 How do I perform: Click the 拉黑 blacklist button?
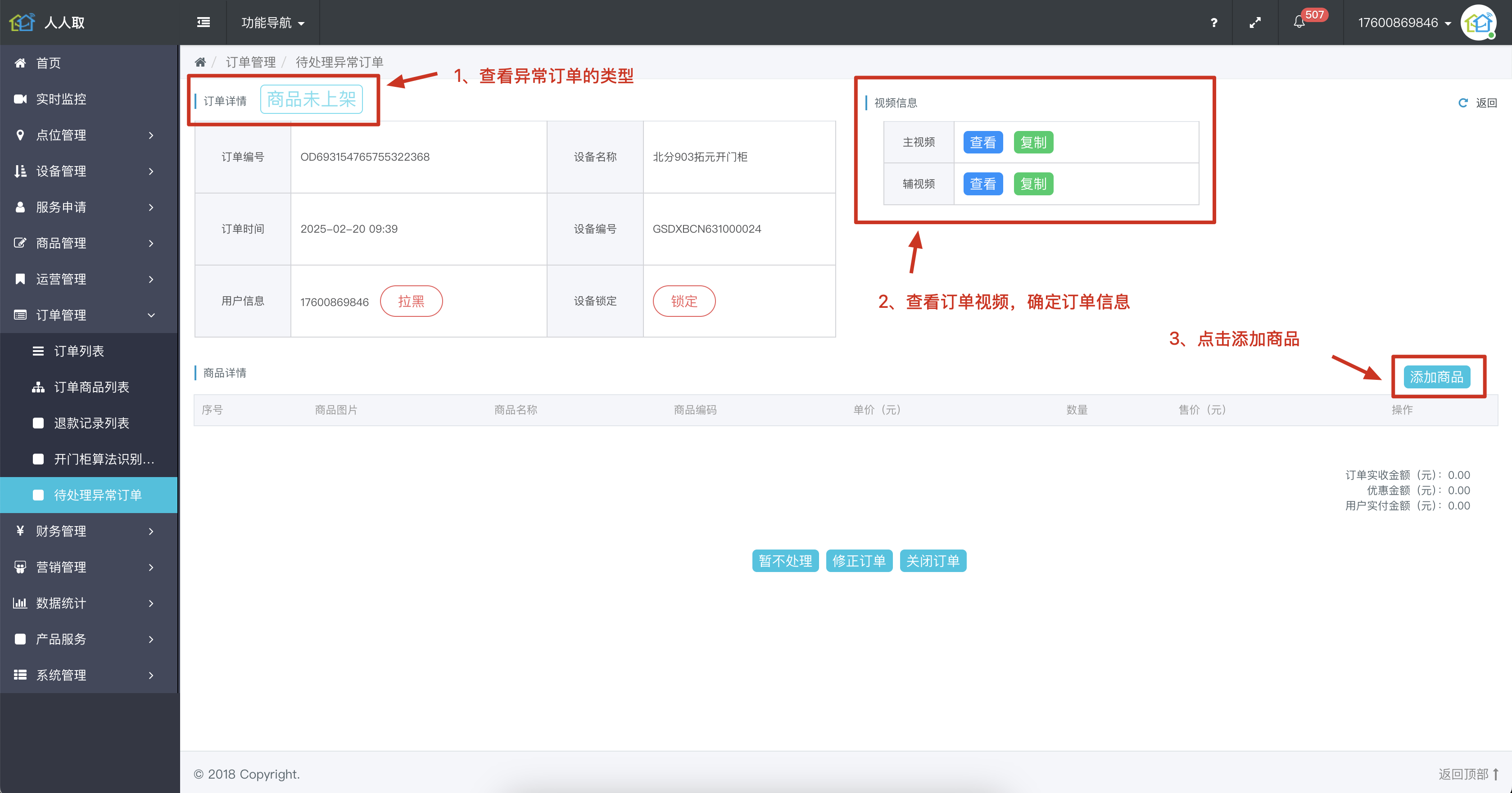click(x=412, y=302)
